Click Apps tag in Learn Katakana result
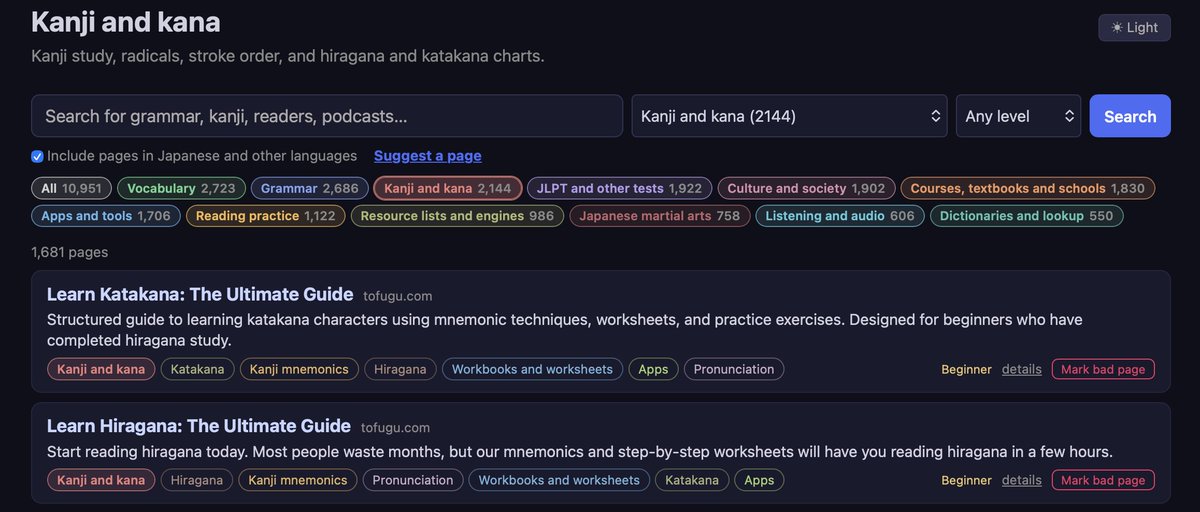This screenshot has height=512, width=1200. click(653, 369)
